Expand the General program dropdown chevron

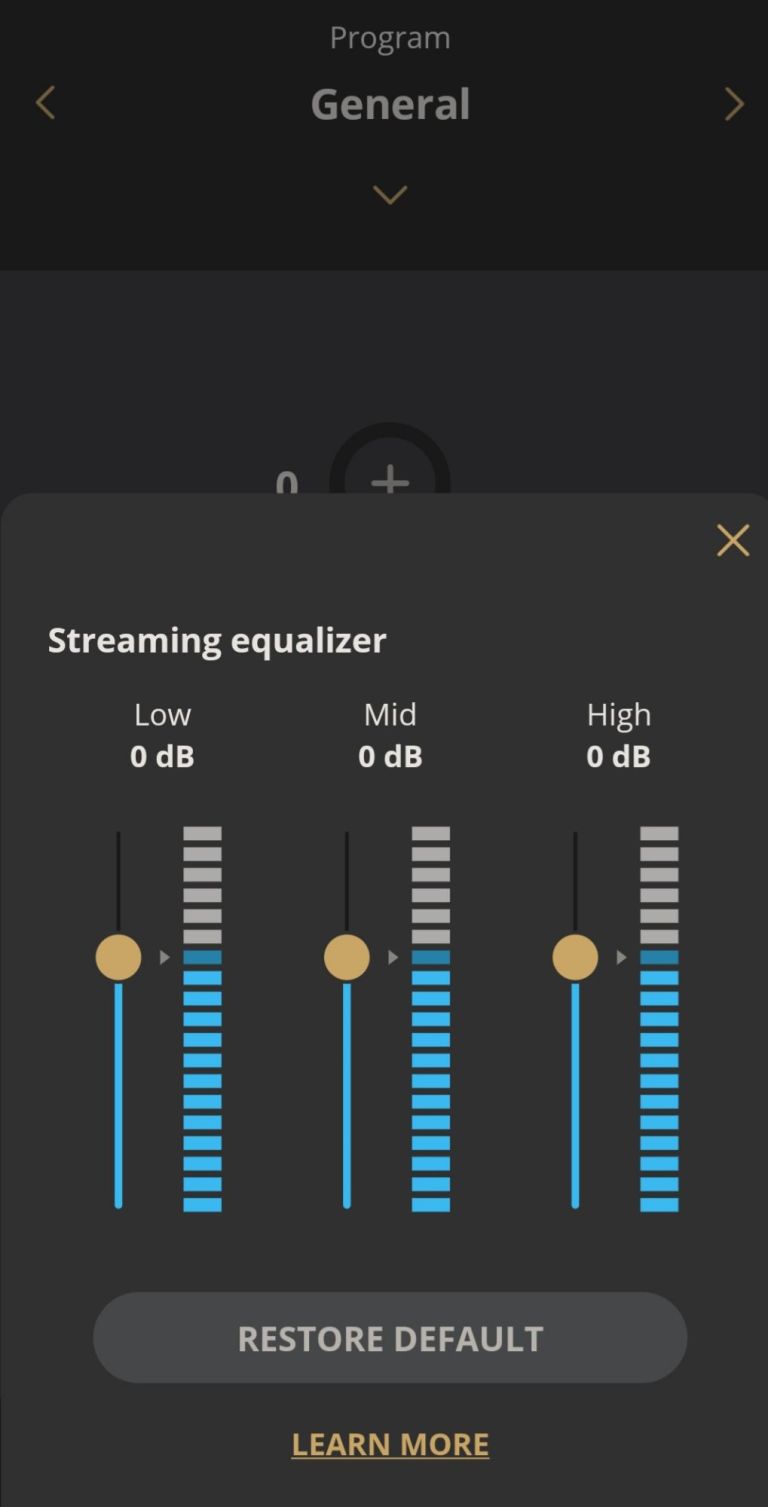(x=390, y=194)
